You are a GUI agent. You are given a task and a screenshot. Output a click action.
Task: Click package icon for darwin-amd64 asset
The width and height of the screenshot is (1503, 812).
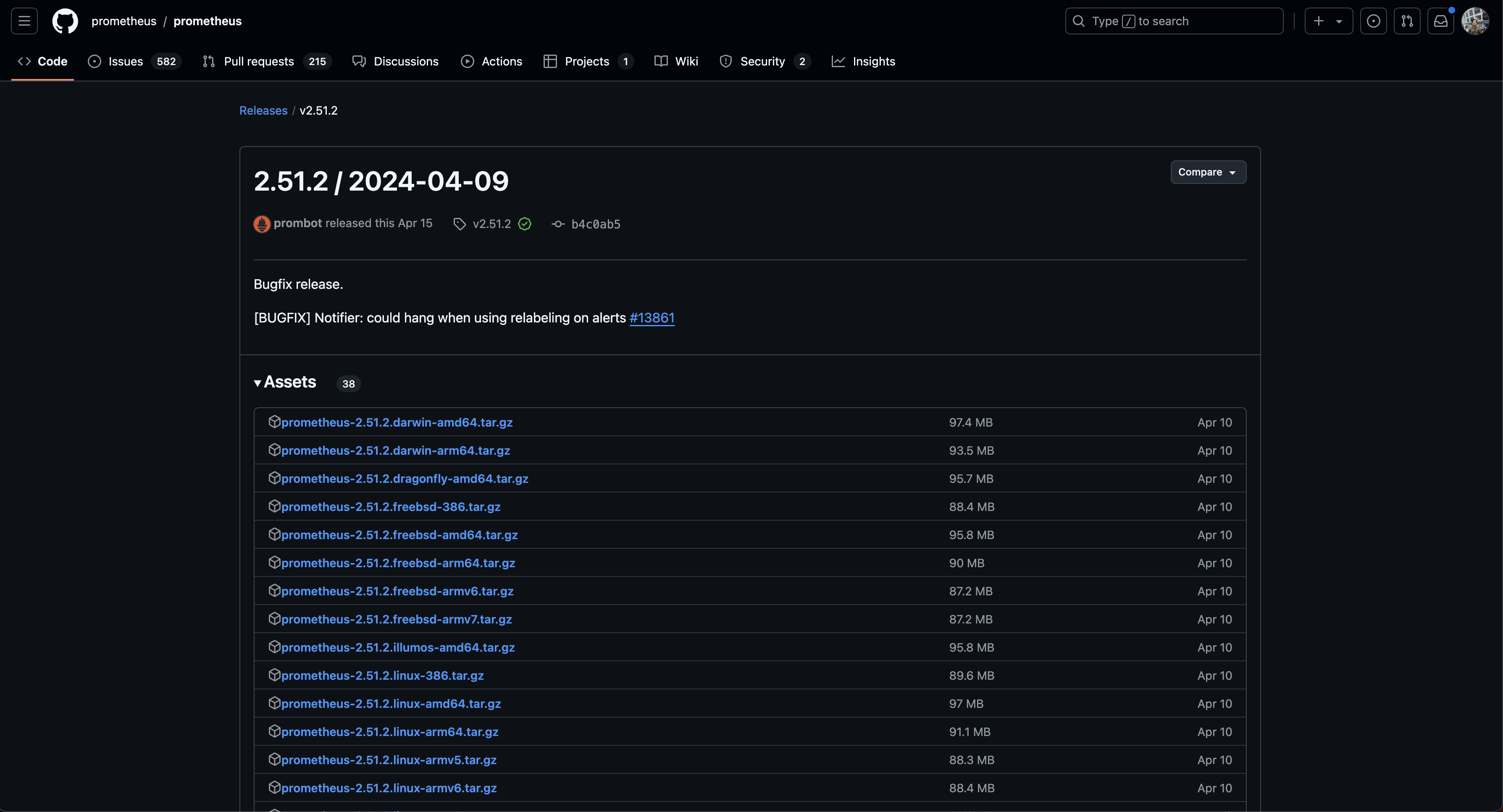[274, 422]
